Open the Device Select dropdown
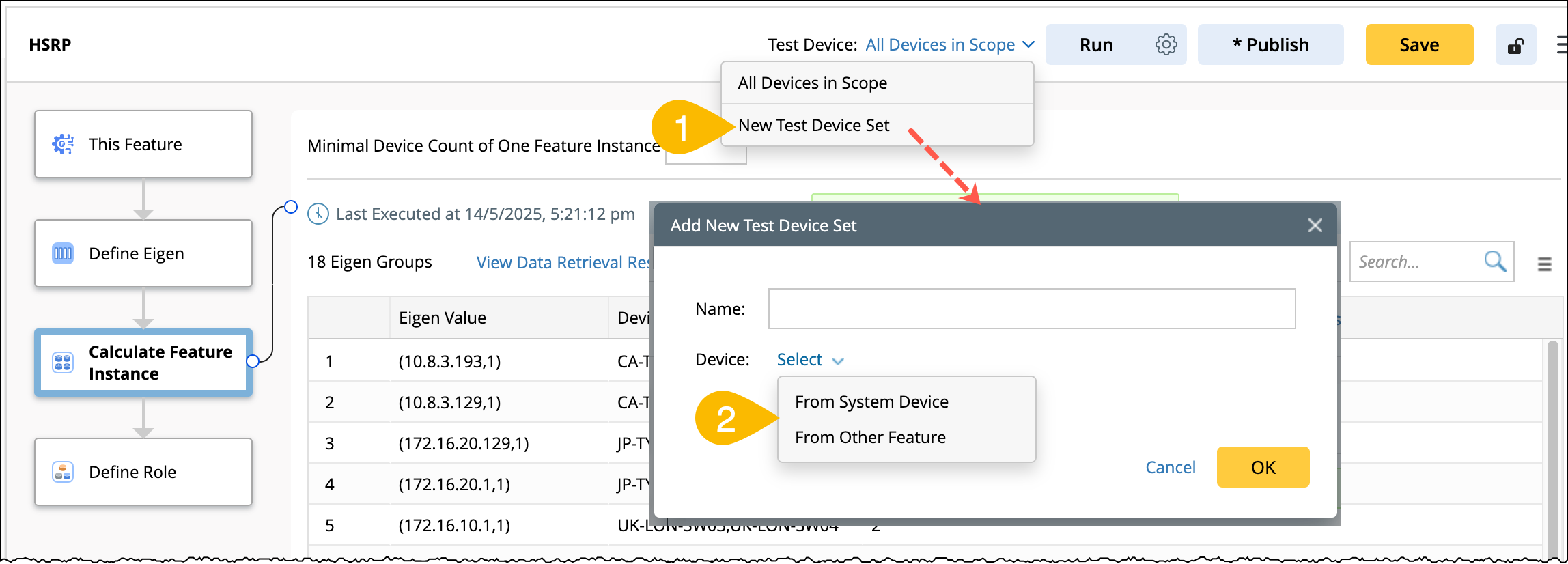 coord(810,360)
